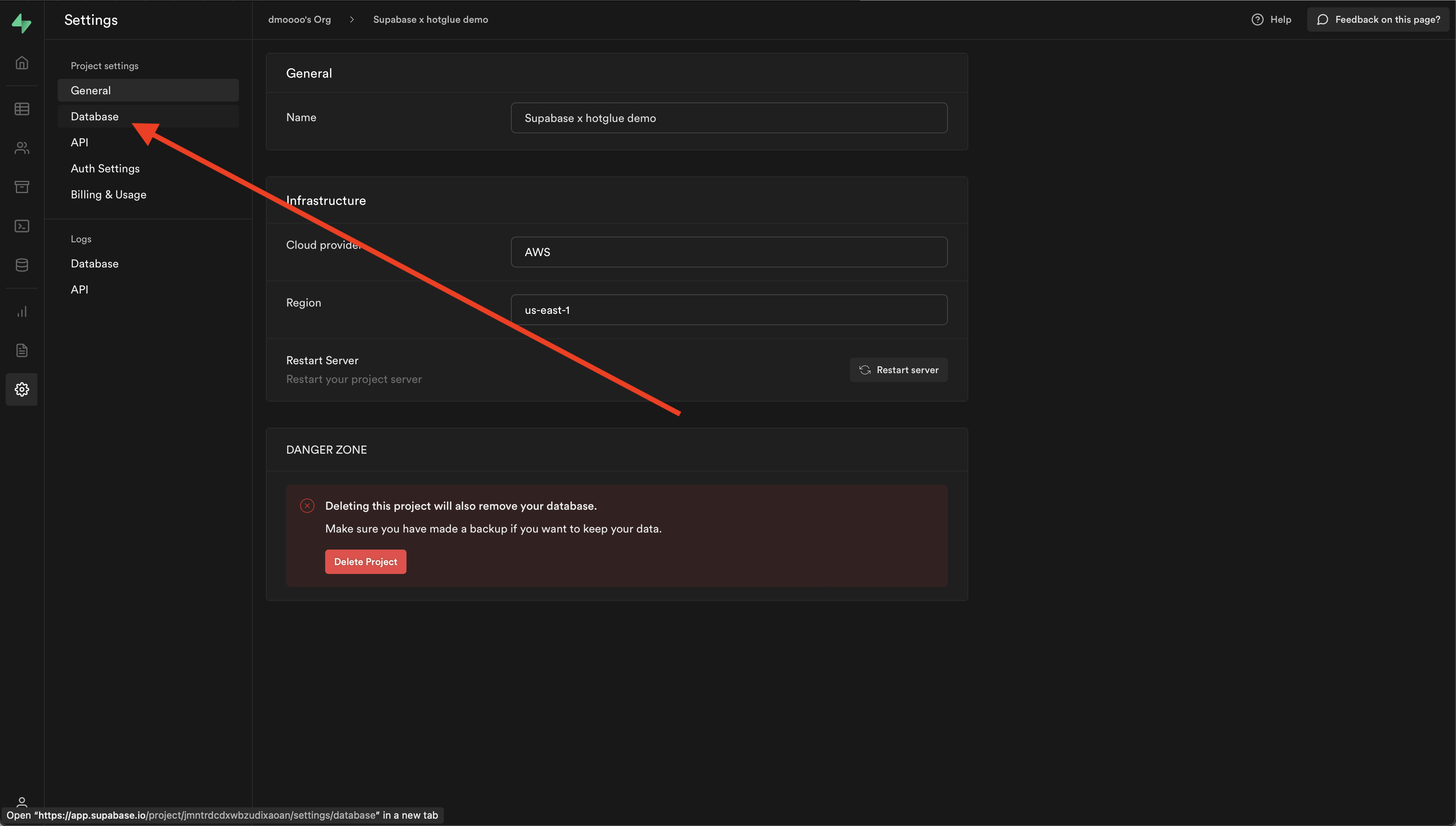Open the Home icon in sidebar
This screenshot has height=826, width=1456.
pyautogui.click(x=22, y=63)
